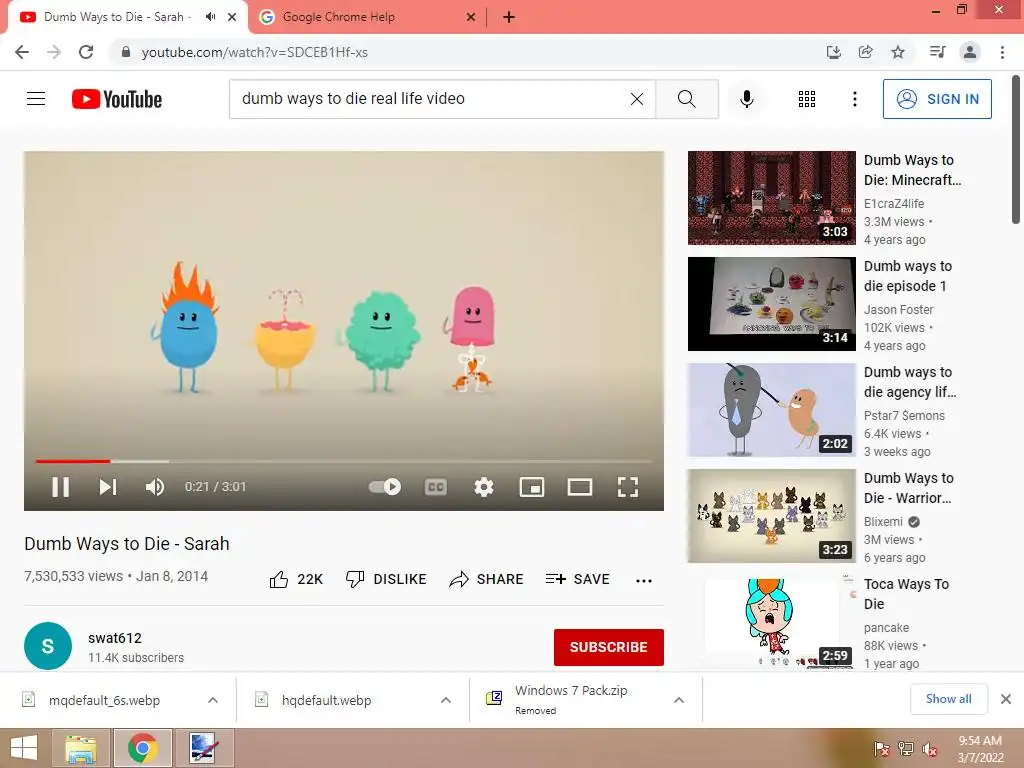Open more actions ellipsis below video

(644, 580)
